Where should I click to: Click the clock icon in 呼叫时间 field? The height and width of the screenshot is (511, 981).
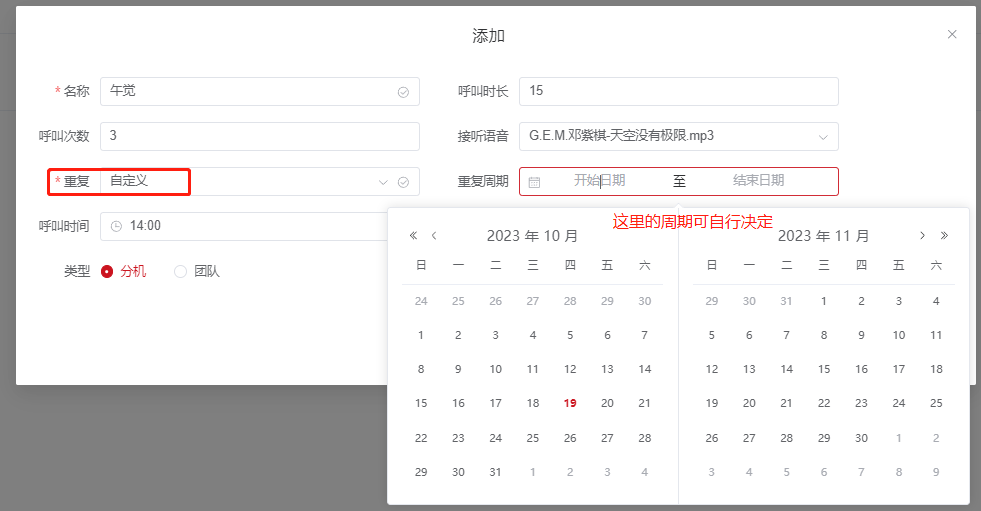(x=116, y=226)
